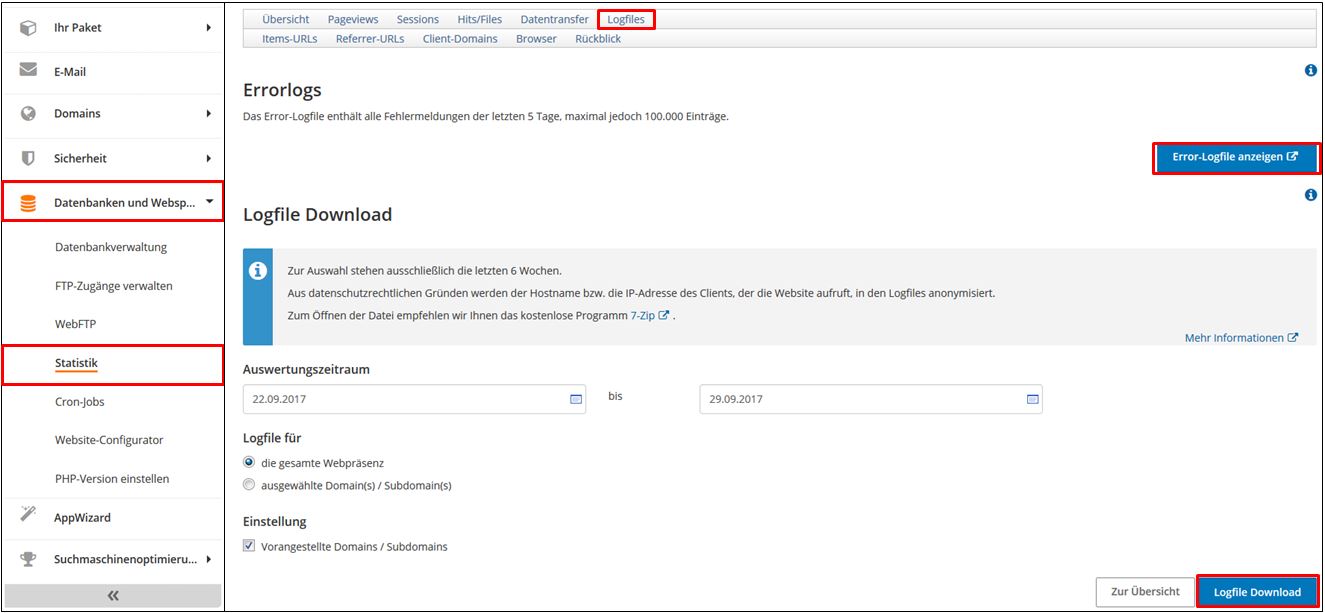Image resolution: width=1325 pixels, height=613 pixels.
Task: Open the Referrer-URLs tab
Action: click(x=370, y=38)
